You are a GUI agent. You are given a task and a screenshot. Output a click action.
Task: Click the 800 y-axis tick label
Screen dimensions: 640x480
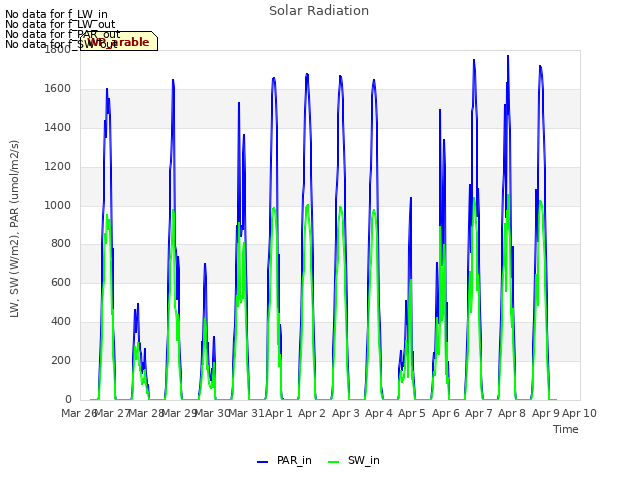coord(61,244)
